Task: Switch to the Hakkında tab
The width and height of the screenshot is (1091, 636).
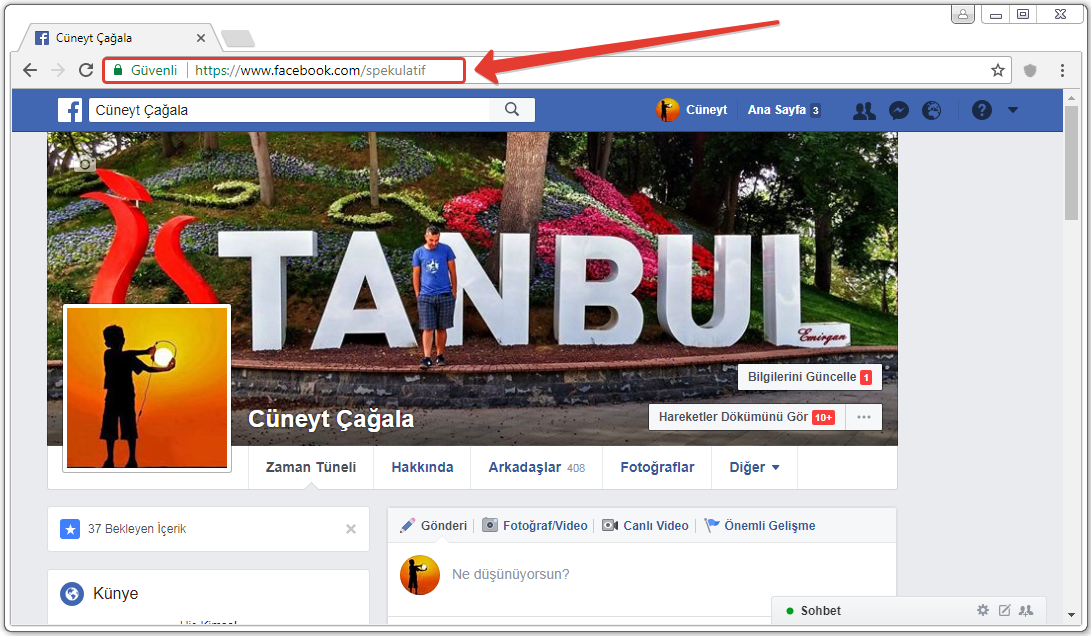Action: [x=422, y=467]
